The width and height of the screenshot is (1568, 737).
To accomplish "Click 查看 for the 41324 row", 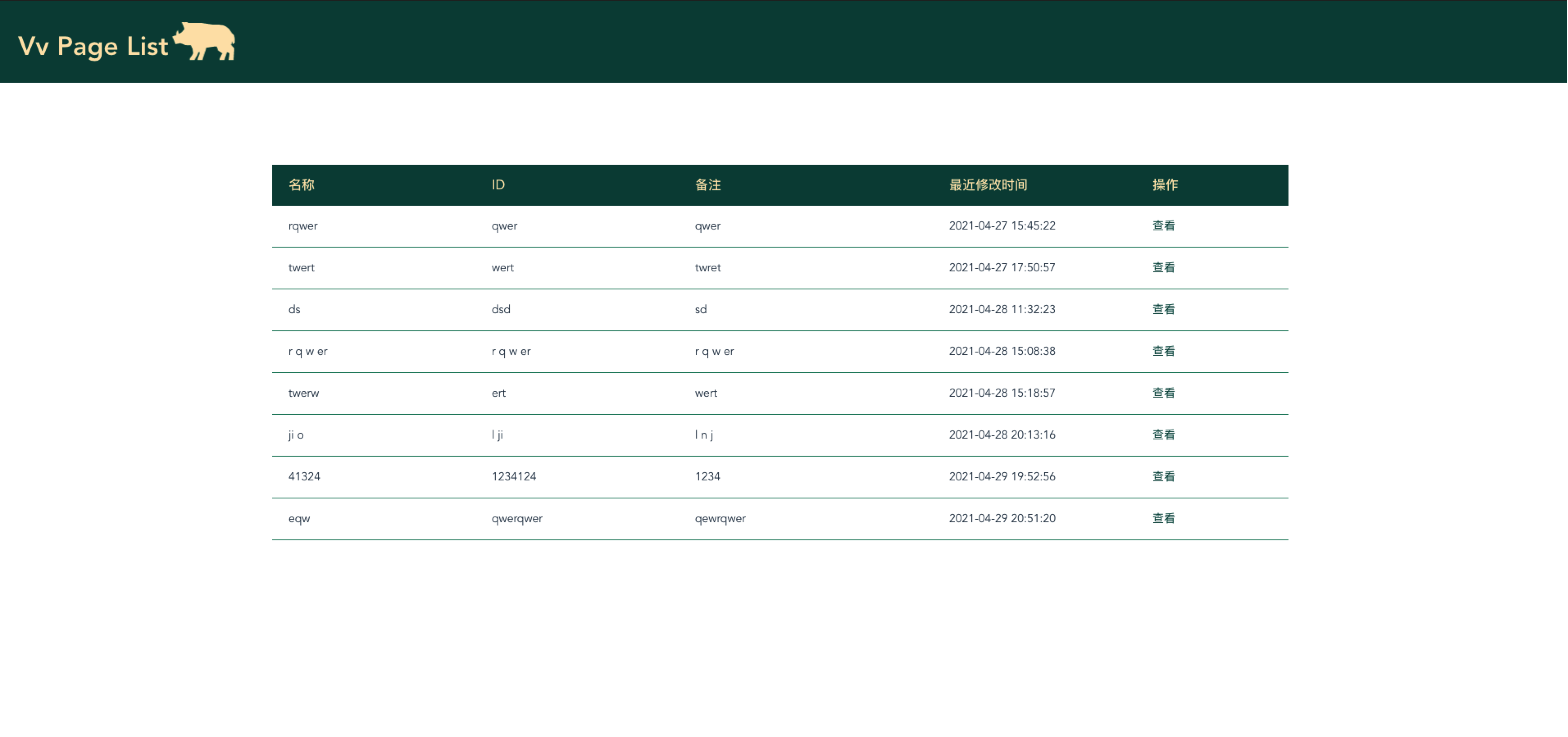I will 1163,477.
